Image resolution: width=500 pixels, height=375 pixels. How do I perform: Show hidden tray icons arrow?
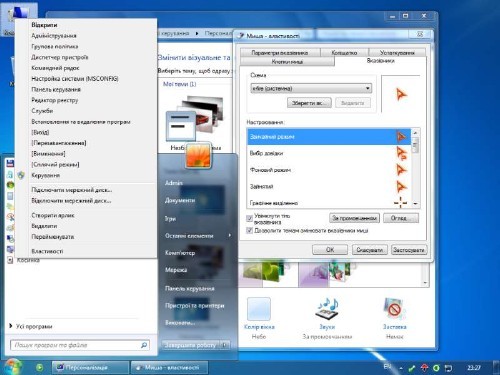[401, 368]
